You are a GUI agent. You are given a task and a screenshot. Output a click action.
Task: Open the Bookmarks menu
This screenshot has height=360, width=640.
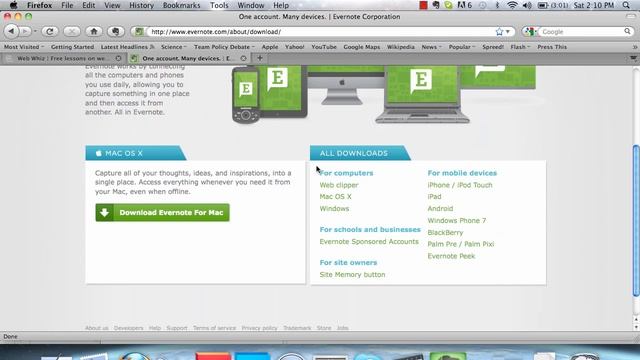click(x=182, y=5)
